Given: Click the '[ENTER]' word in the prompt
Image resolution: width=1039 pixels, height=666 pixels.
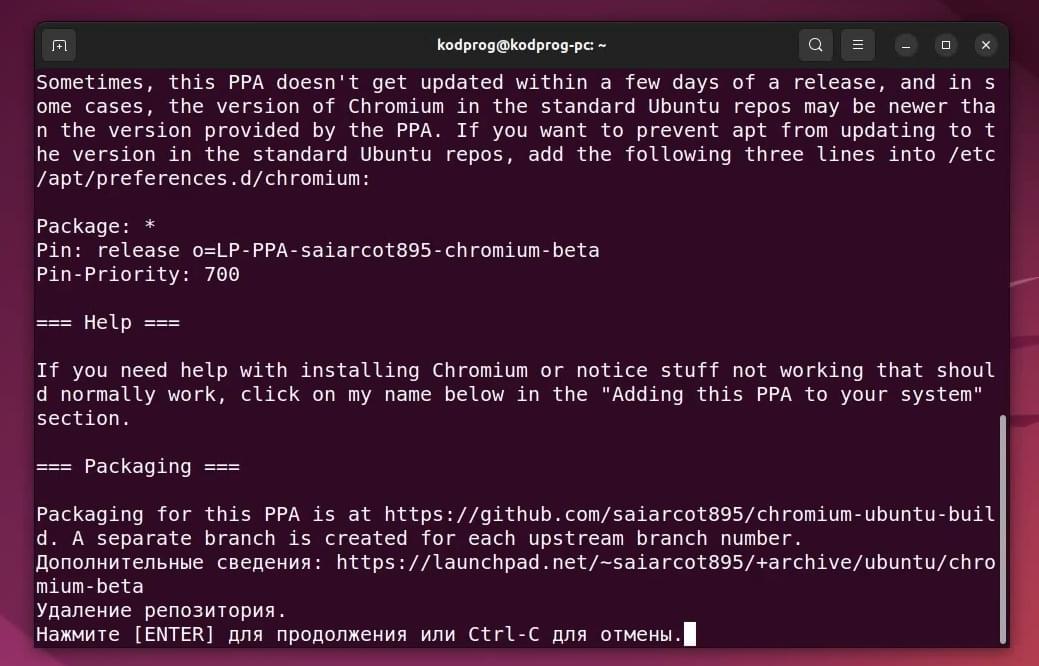Looking at the screenshot, I should coord(174,634).
